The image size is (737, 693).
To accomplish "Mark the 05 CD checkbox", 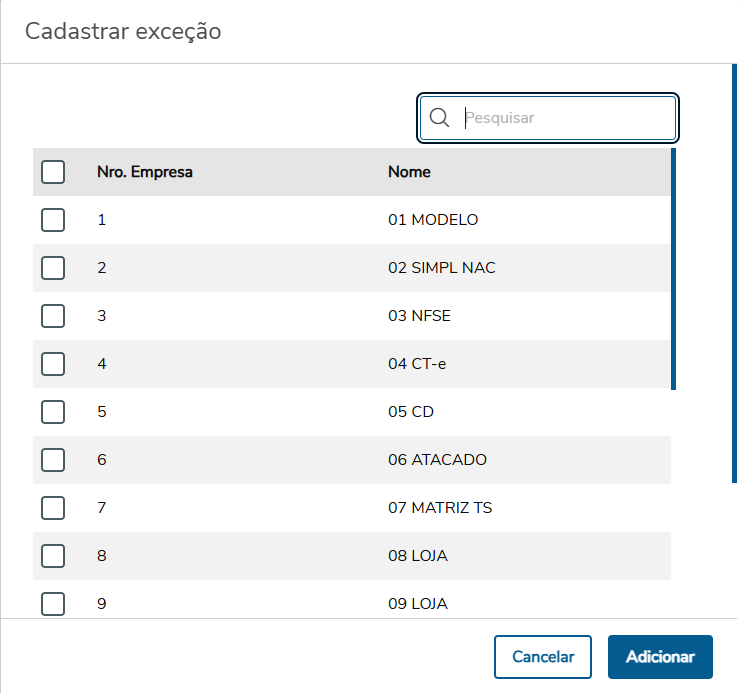I will pos(53,412).
